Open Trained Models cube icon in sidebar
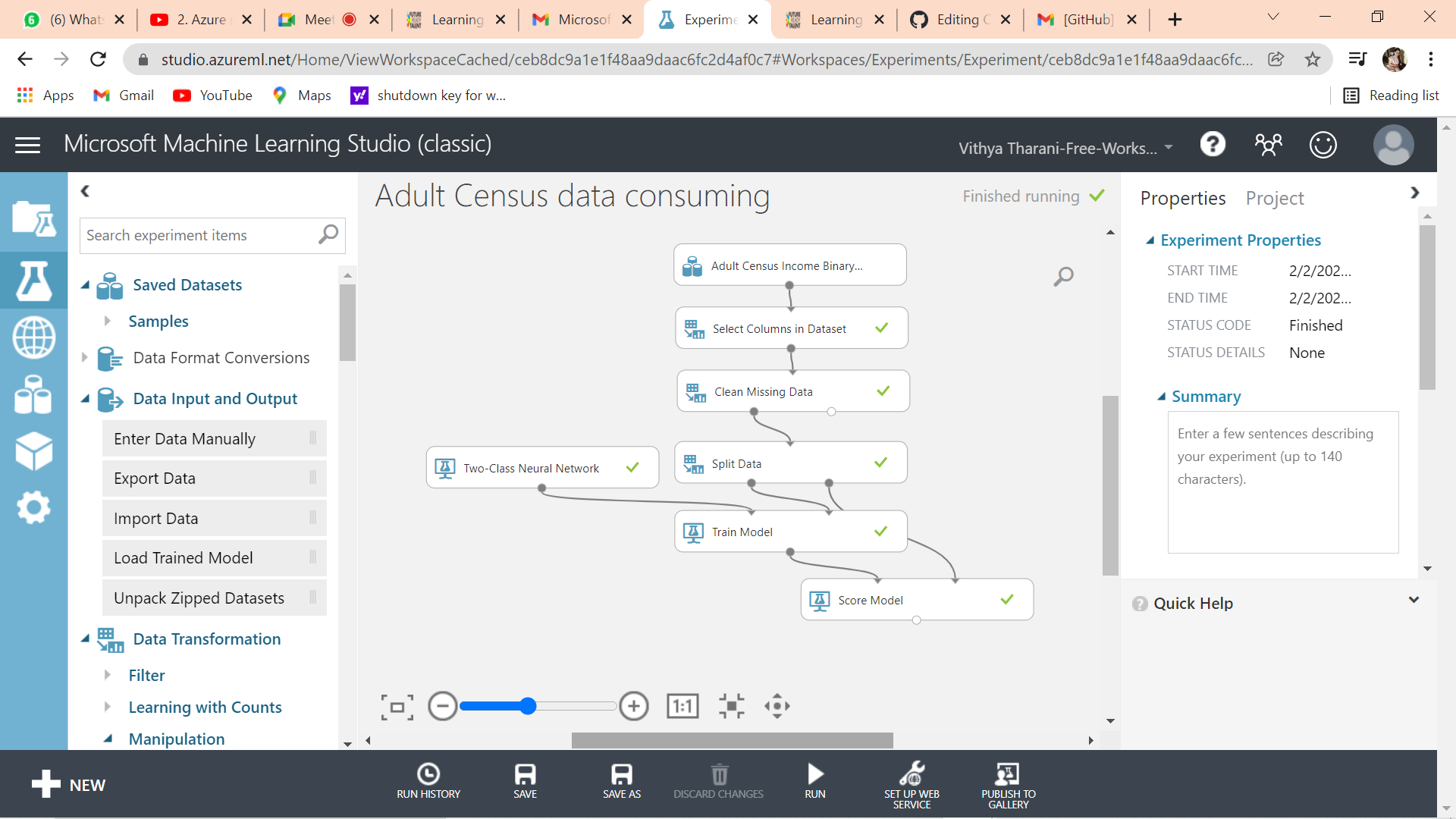The height and width of the screenshot is (819, 1456). pyautogui.click(x=33, y=451)
